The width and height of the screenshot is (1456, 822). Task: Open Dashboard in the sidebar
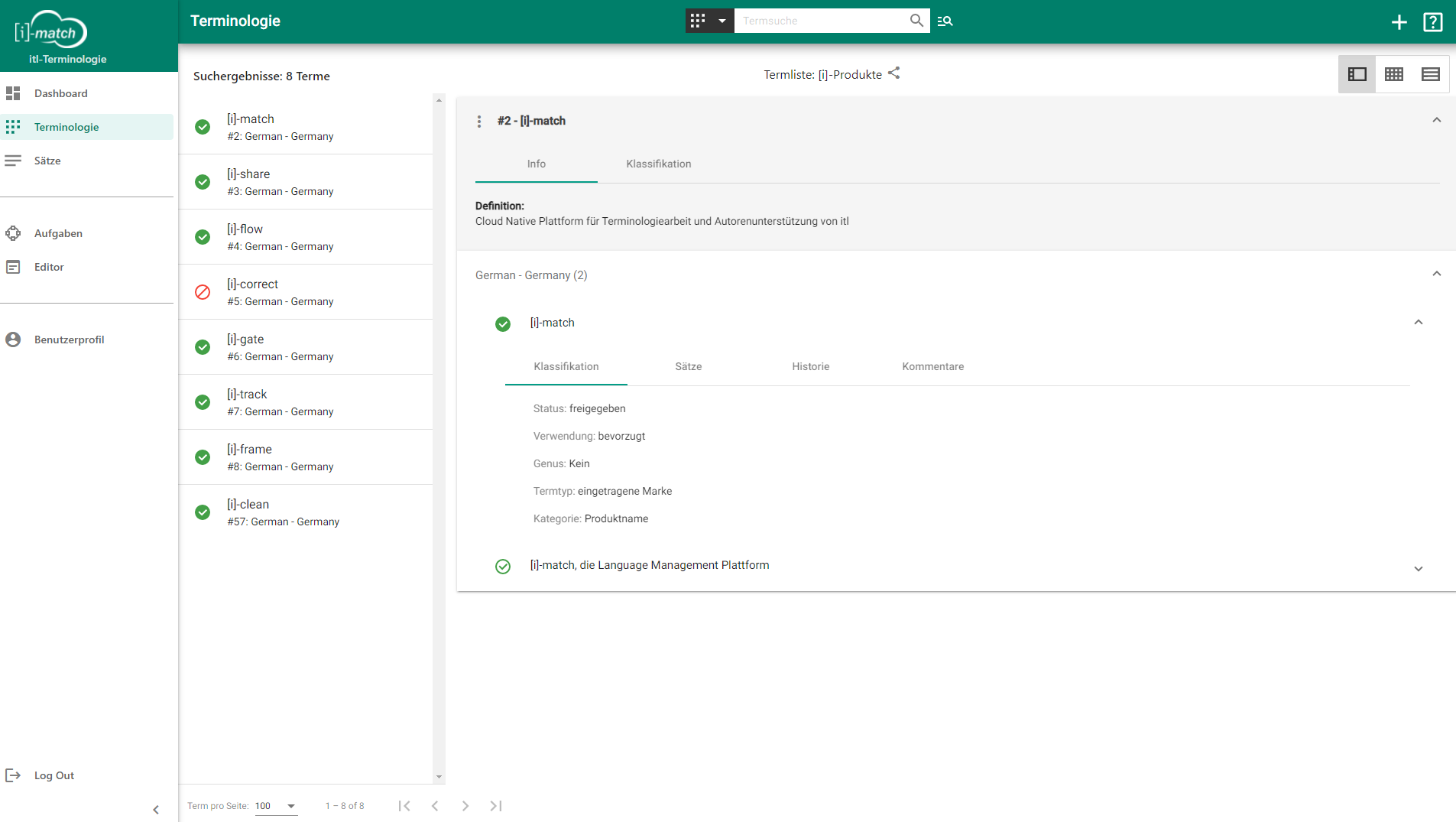86,93
